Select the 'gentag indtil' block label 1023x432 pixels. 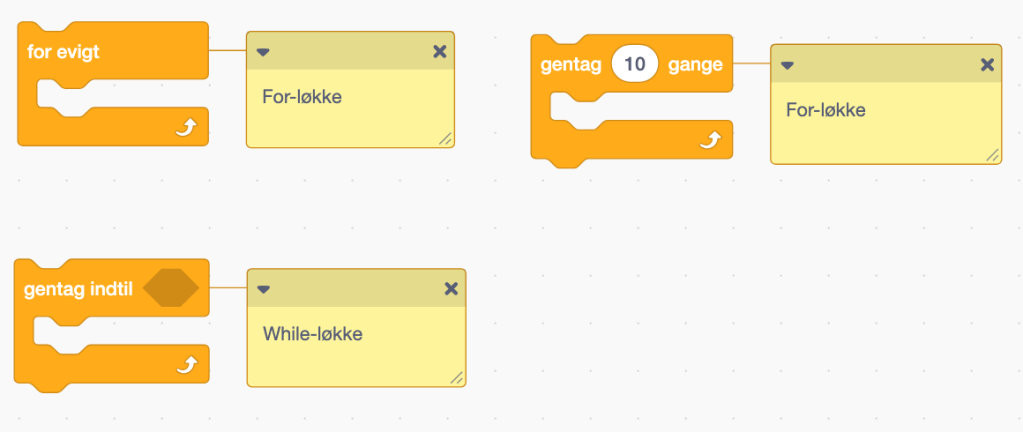[79, 289]
